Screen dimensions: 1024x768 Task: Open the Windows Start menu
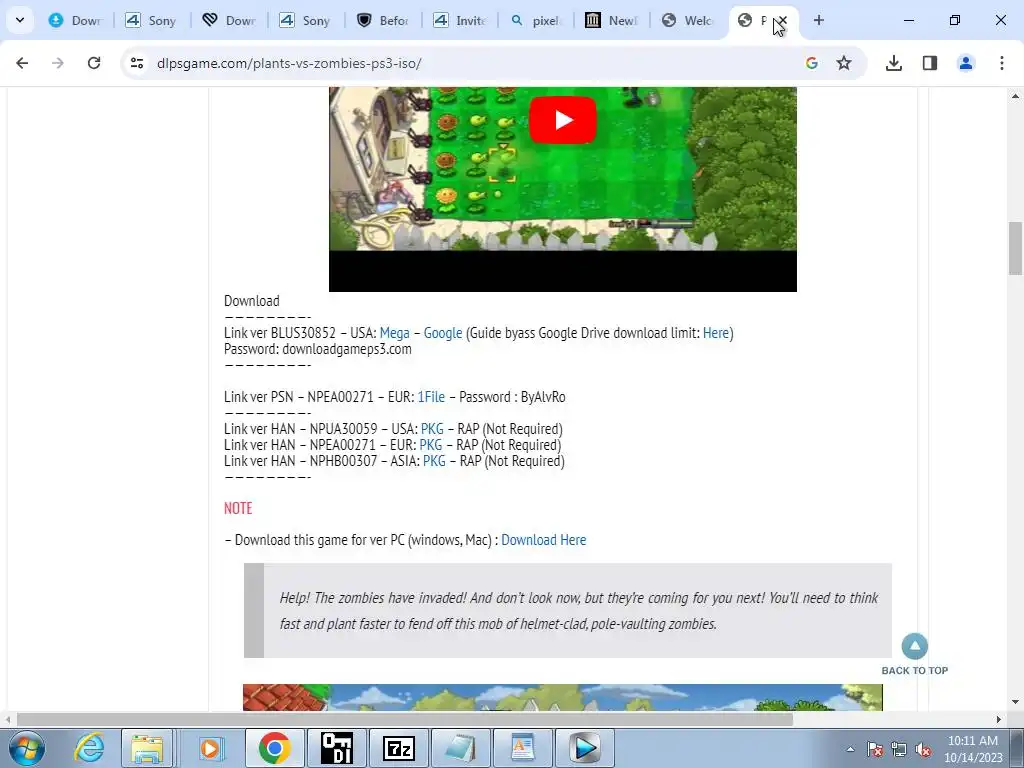[26, 748]
